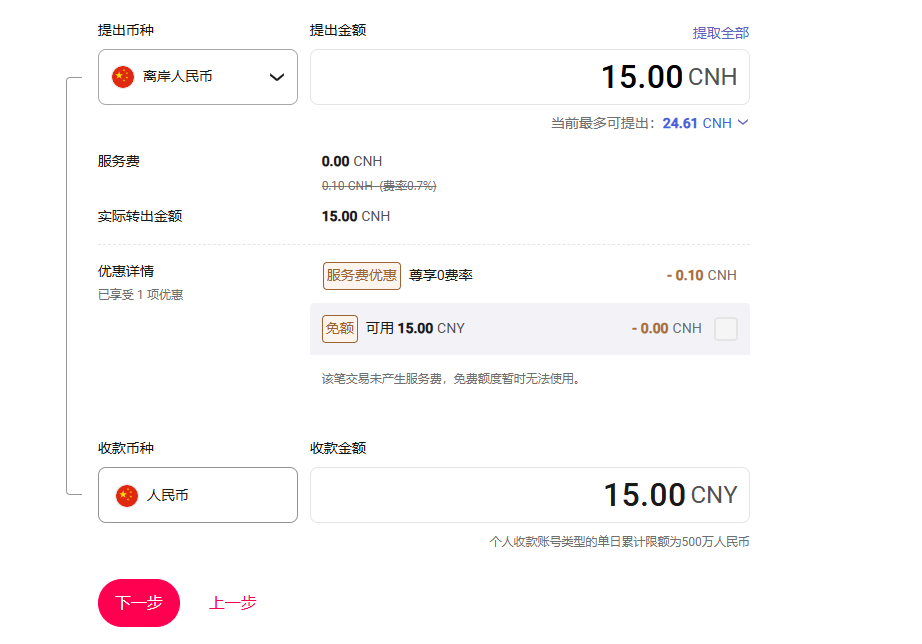922x644 pixels.
Task: Click the 可用 15.00 CNY quota text
Action: point(415,328)
